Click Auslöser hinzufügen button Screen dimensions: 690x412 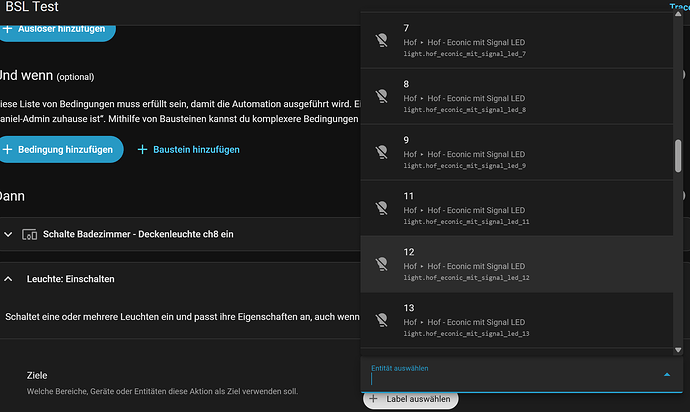57,32
